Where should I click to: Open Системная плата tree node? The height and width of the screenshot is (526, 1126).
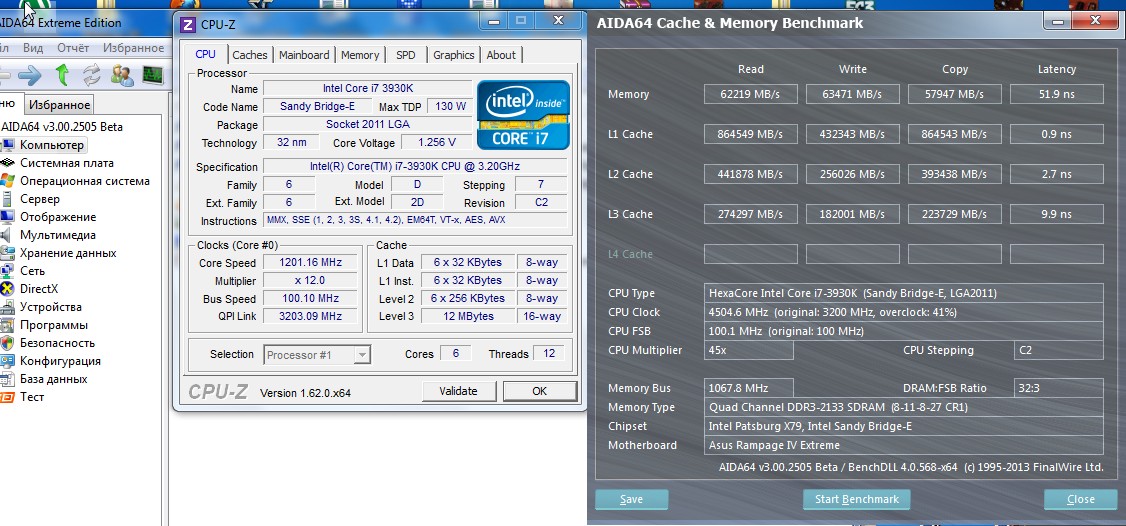[x=66, y=163]
